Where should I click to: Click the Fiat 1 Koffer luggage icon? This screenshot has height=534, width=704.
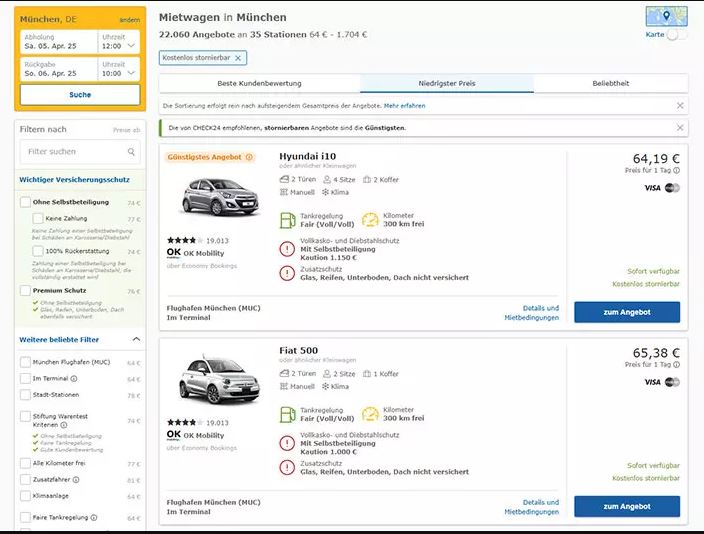pyautogui.click(x=367, y=374)
